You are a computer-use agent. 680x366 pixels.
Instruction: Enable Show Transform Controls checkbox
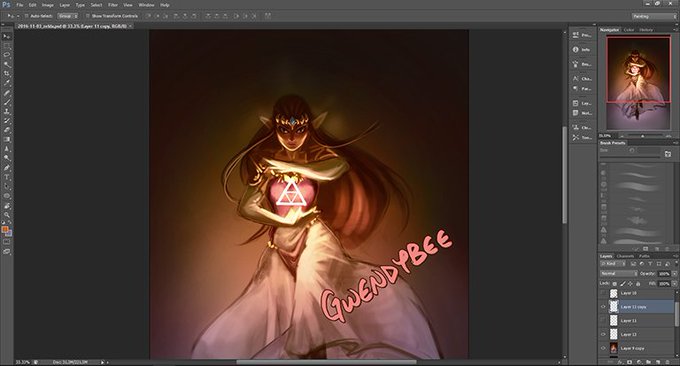pyautogui.click(x=88, y=16)
